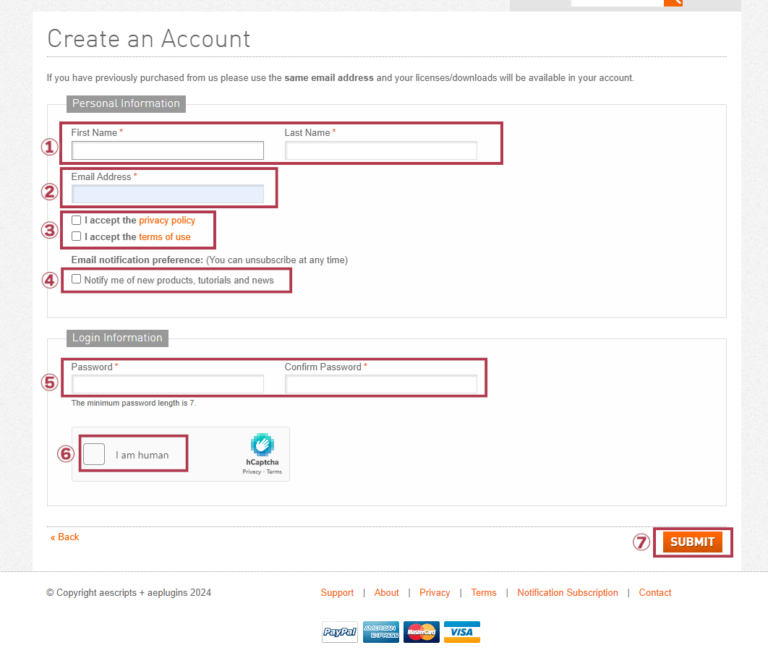This screenshot has width=768, height=653.
Task: Click the PayPal payment icon
Action: pos(340,632)
